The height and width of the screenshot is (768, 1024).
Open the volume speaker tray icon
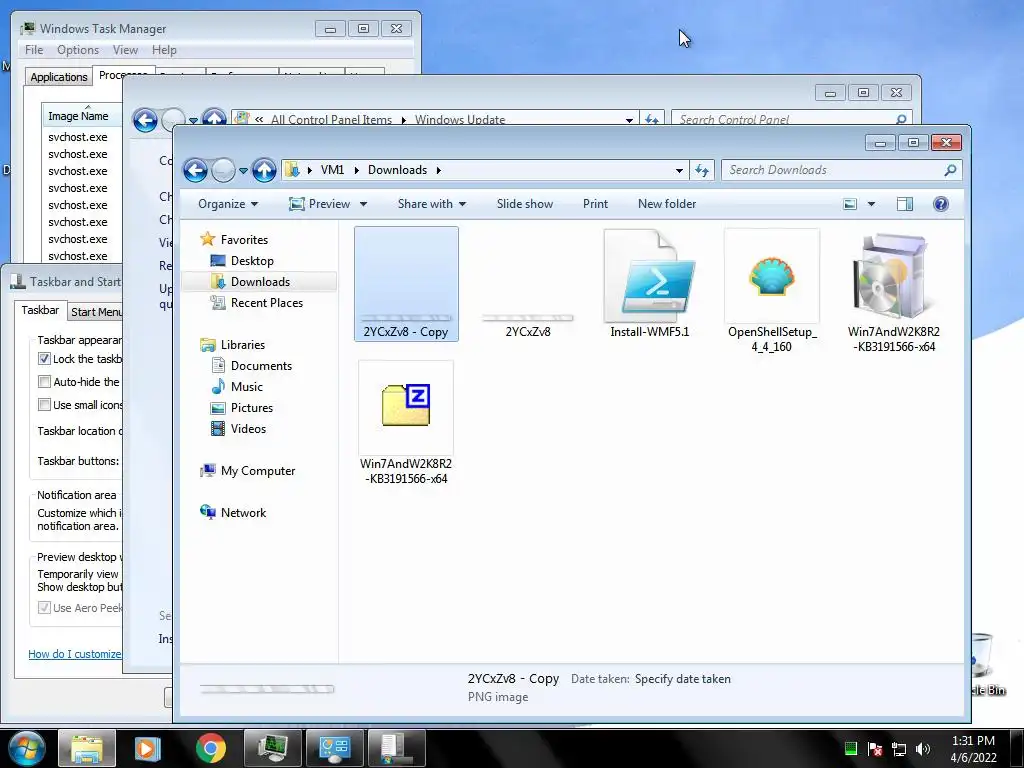(x=923, y=749)
